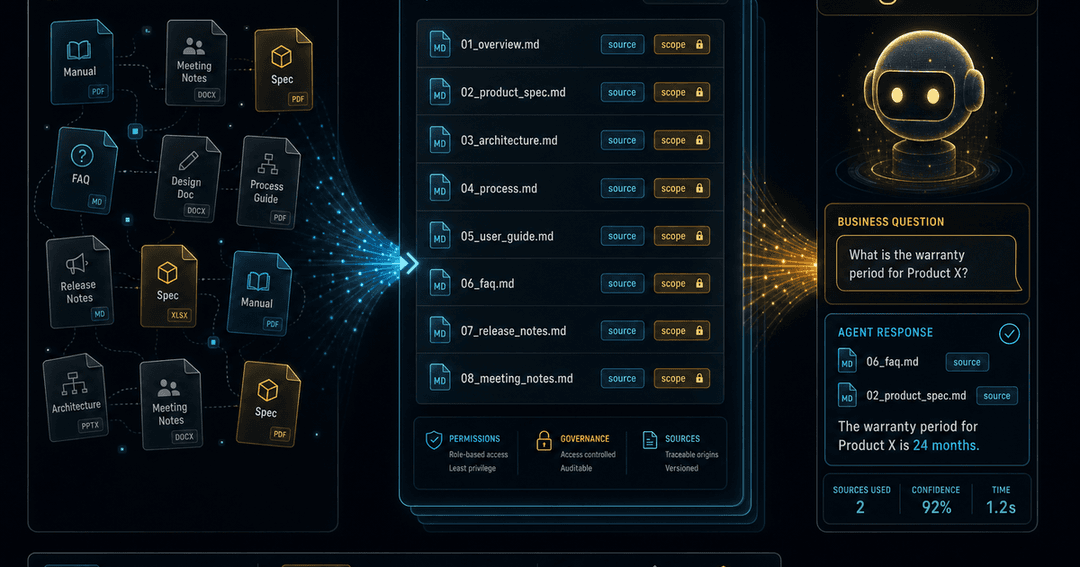Click the source button for 07_release_notes.md
The width and height of the screenshot is (1080, 567).
[x=622, y=331]
